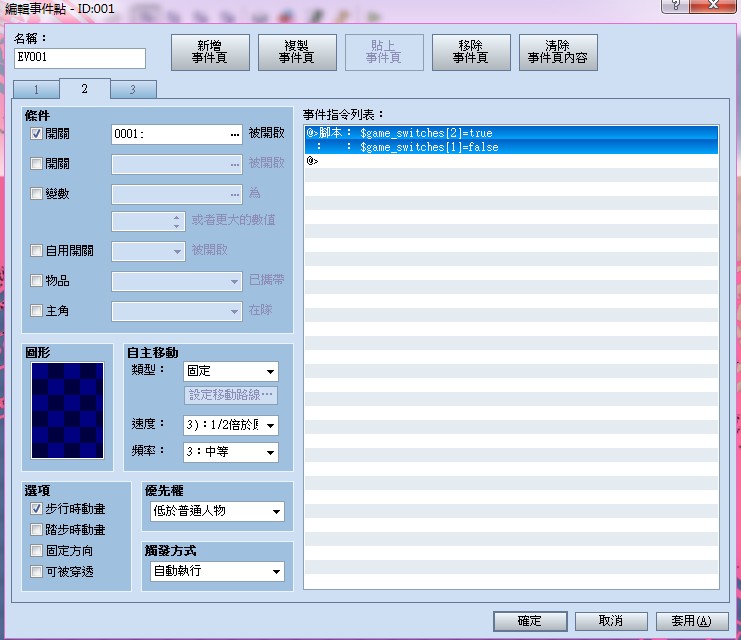Open the 類型 movement type dropdown
The width and height of the screenshot is (741, 640).
pos(231,372)
